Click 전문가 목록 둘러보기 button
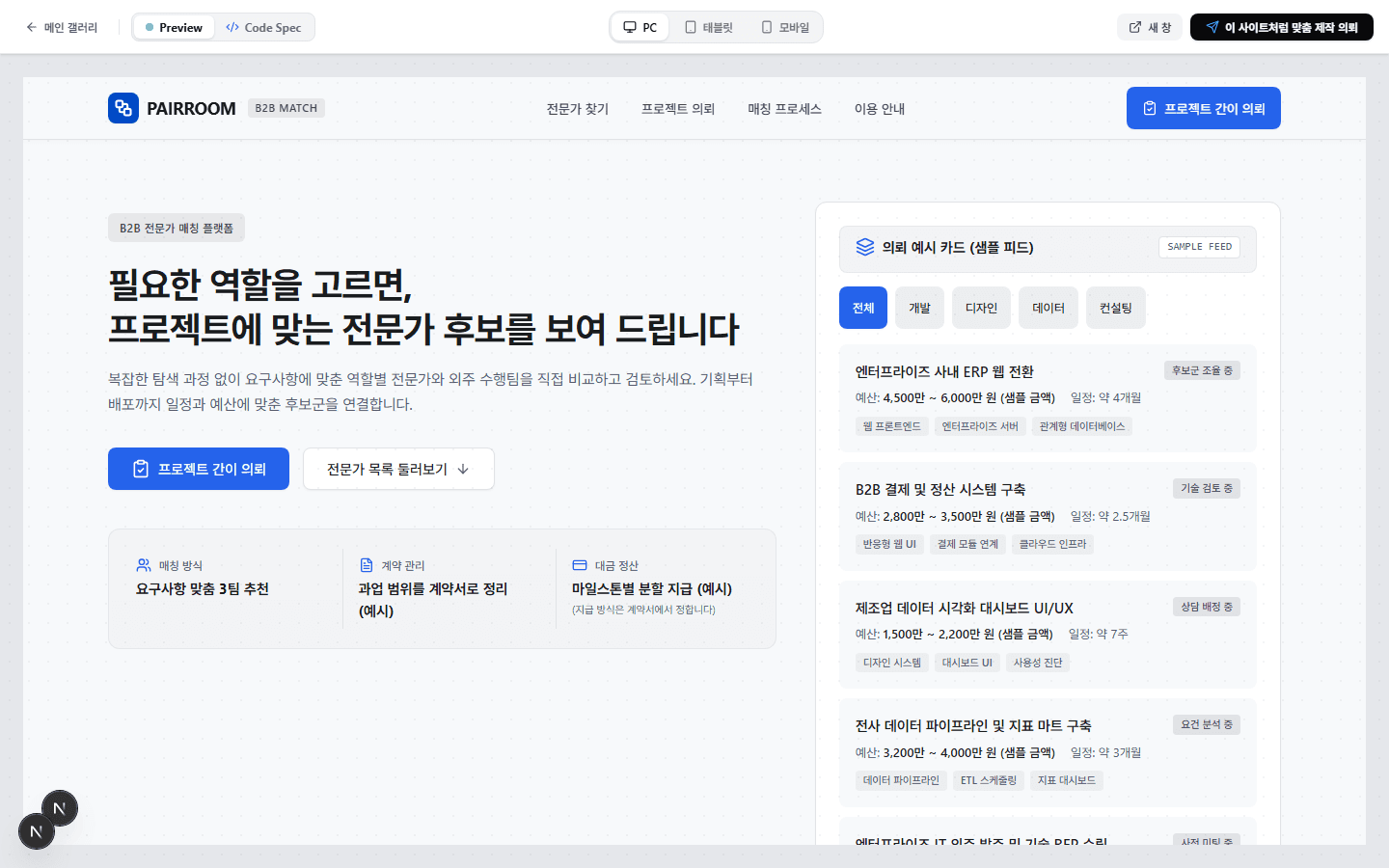The height and width of the screenshot is (868, 1389). (x=398, y=469)
